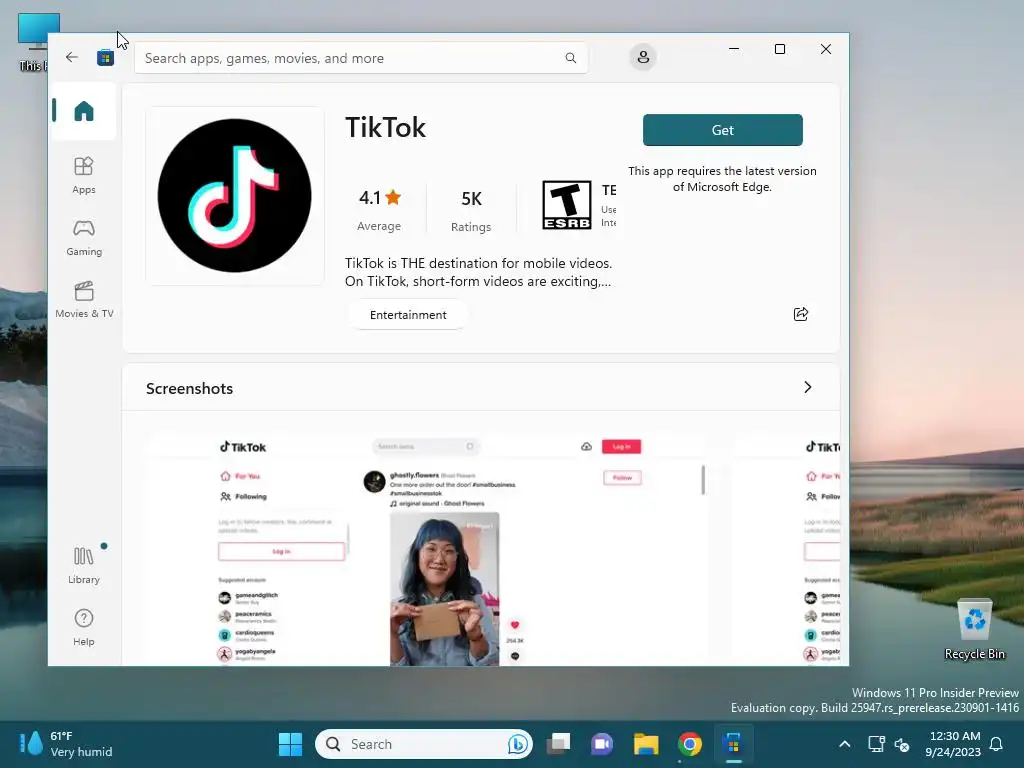Image resolution: width=1024 pixels, height=768 pixels.
Task: Open the Apps section
Action: tap(84, 175)
